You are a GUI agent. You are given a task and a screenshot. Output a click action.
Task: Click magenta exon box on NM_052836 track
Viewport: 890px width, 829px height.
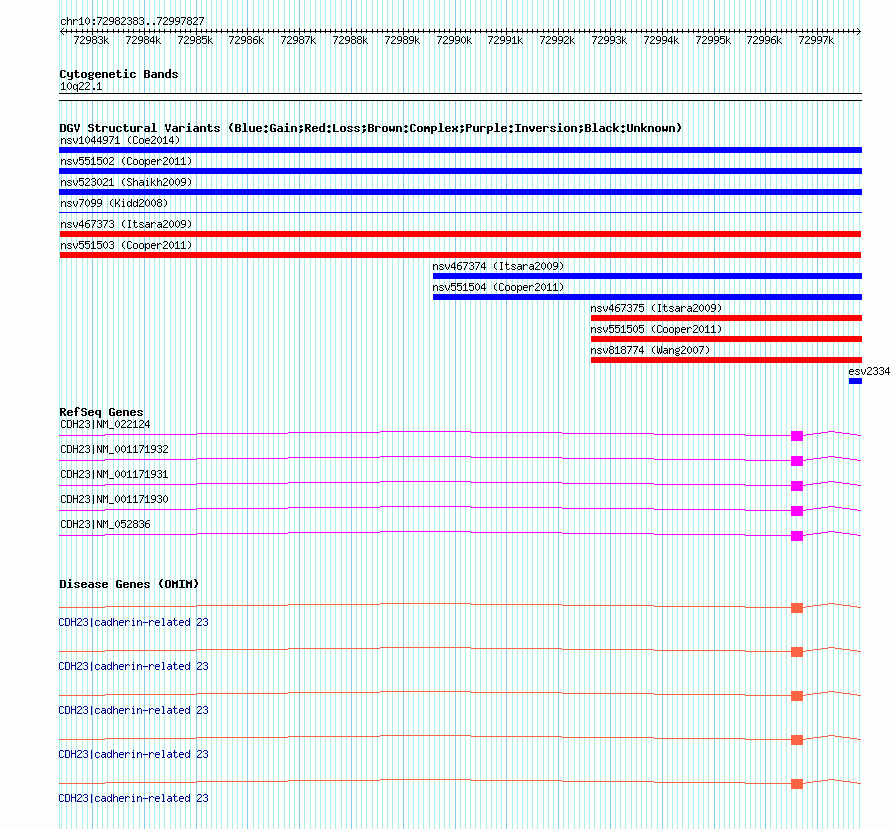point(797,536)
